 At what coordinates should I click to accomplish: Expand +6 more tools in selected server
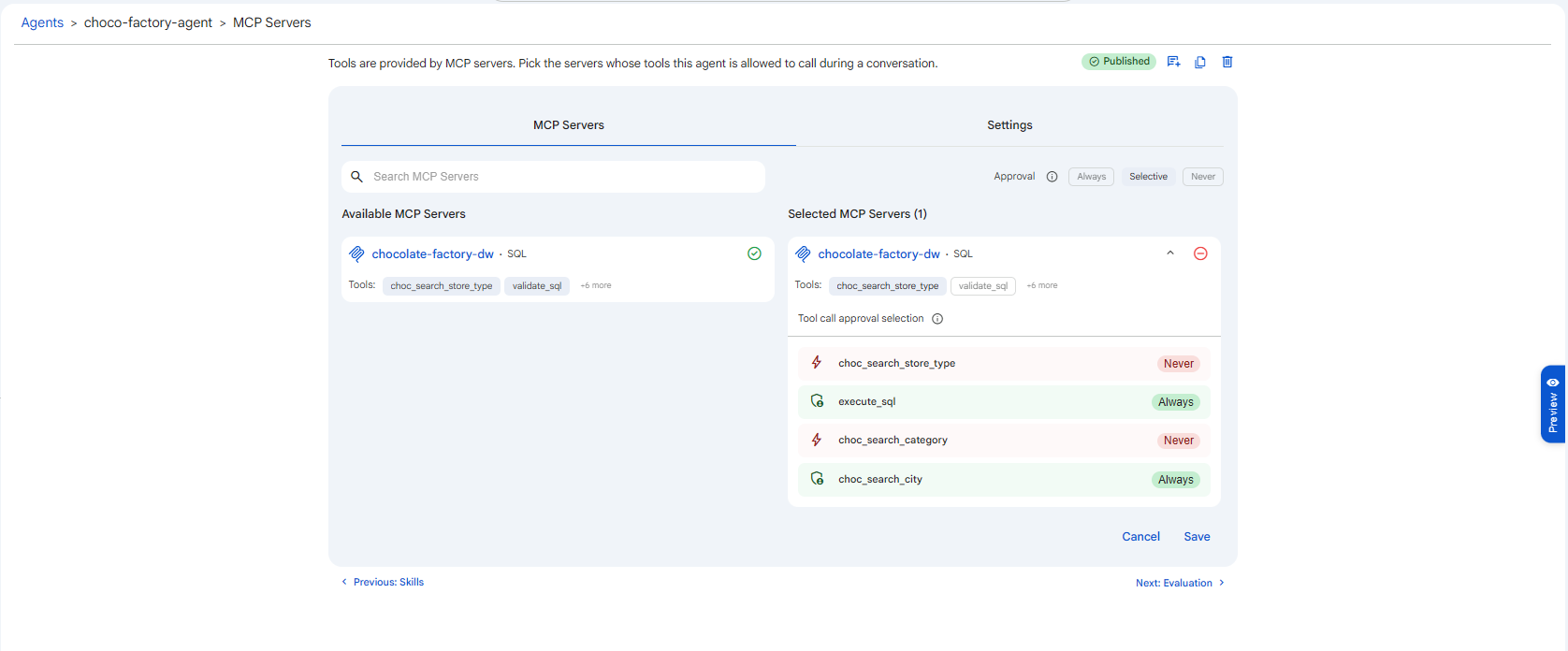(x=1042, y=285)
